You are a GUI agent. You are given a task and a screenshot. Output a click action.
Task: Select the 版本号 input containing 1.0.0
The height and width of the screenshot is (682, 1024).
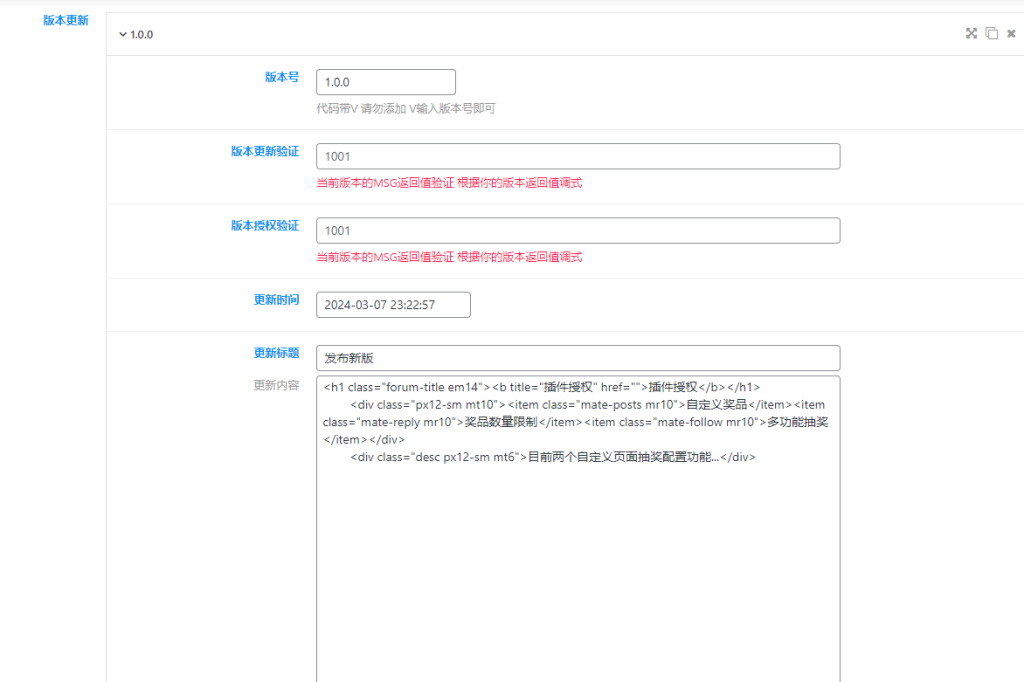385,82
